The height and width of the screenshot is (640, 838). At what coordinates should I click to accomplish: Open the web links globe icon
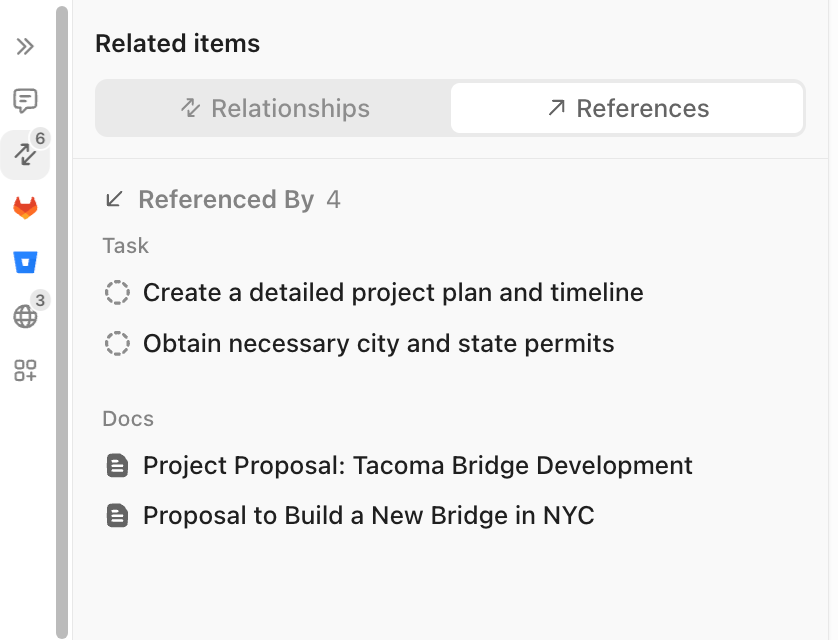pos(25,316)
